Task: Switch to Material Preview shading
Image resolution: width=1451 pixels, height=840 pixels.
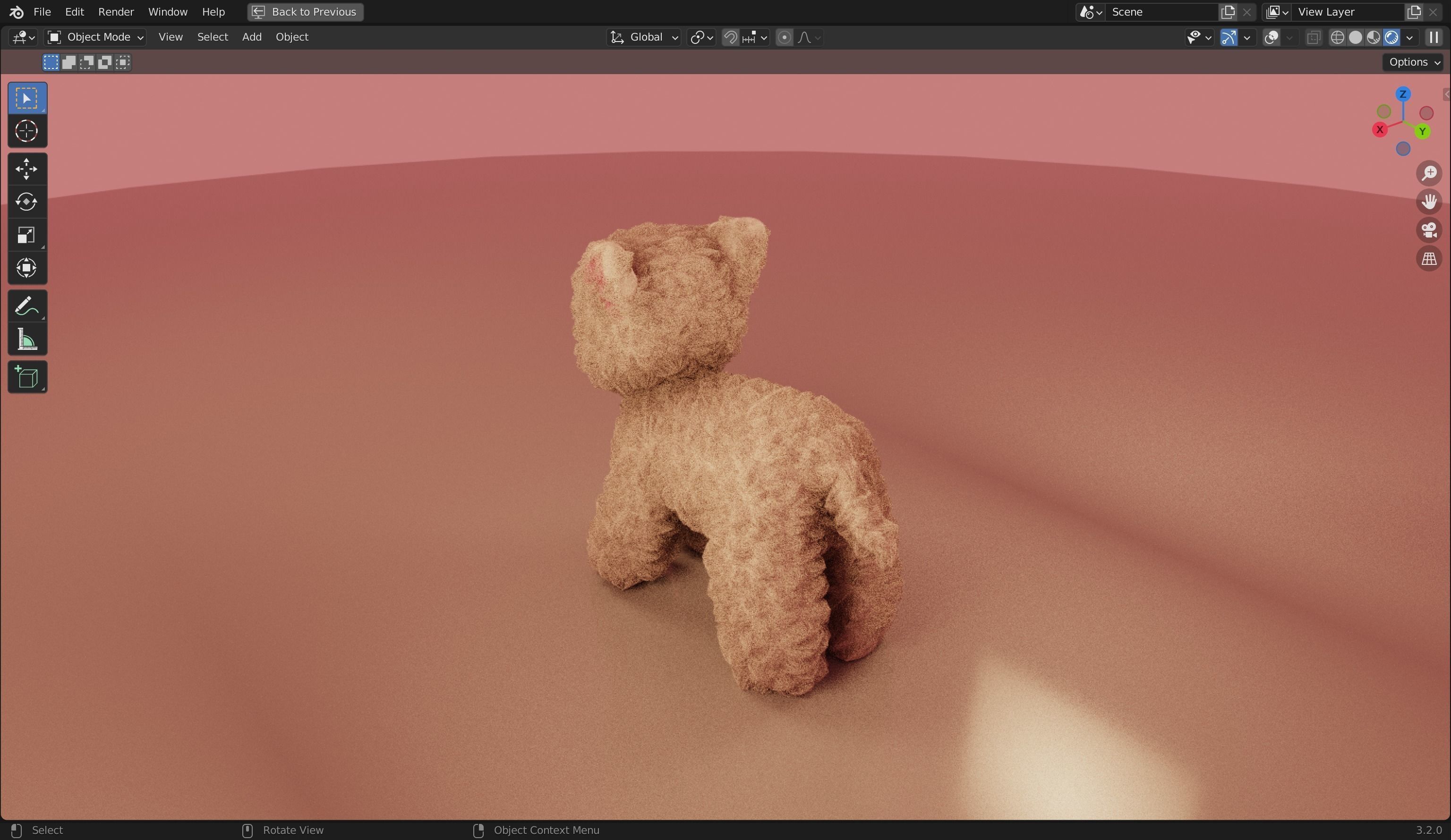Action: [1373, 37]
